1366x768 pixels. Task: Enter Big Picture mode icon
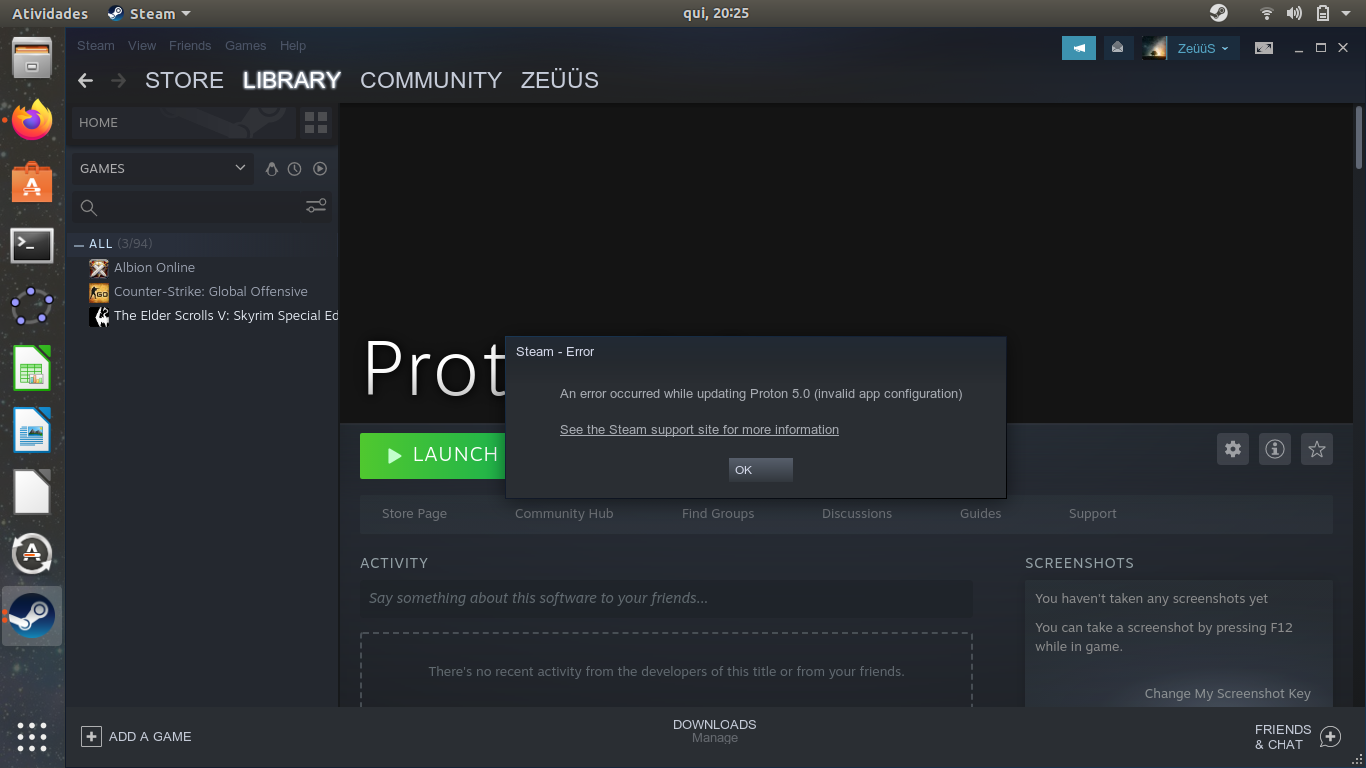pos(1264,47)
